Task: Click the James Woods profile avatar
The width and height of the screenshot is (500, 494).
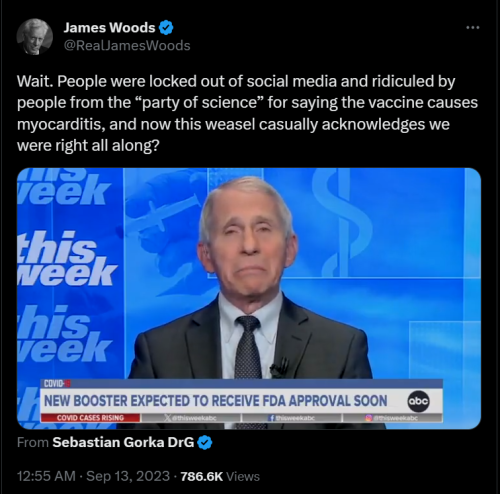Action: click(x=35, y=36)
